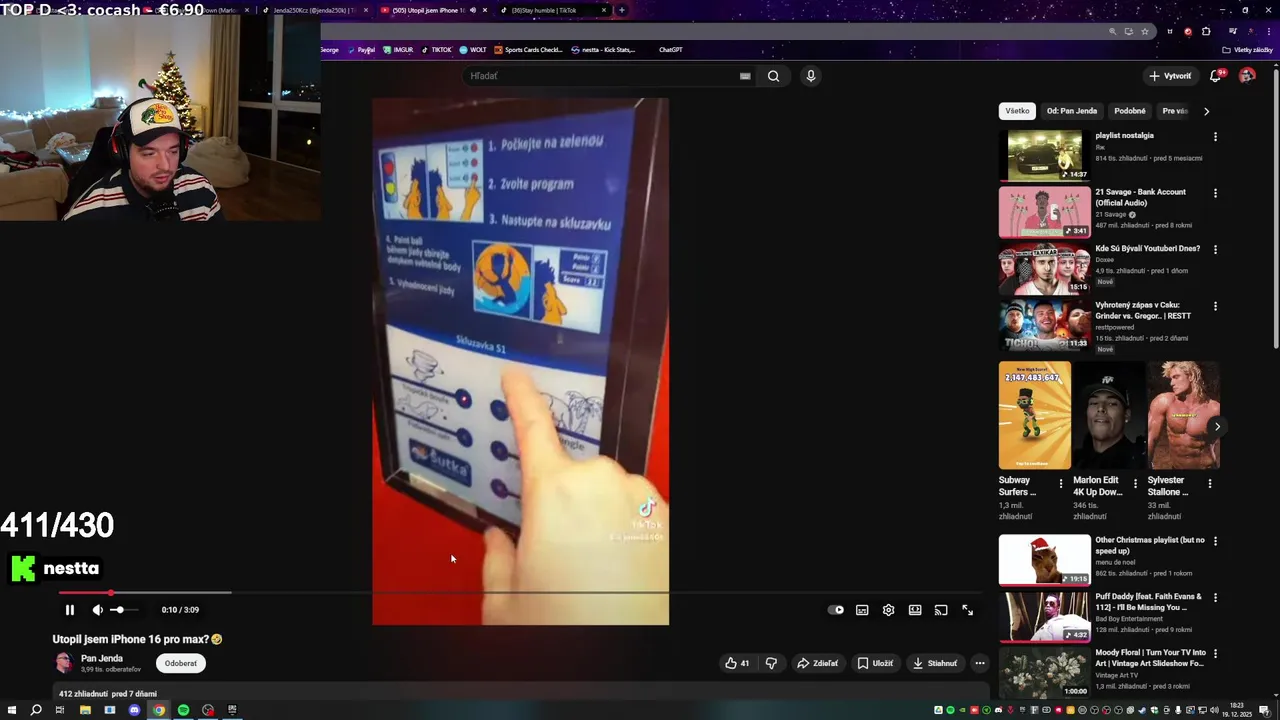Adjust the player volume slider

[x=126, y=610]
